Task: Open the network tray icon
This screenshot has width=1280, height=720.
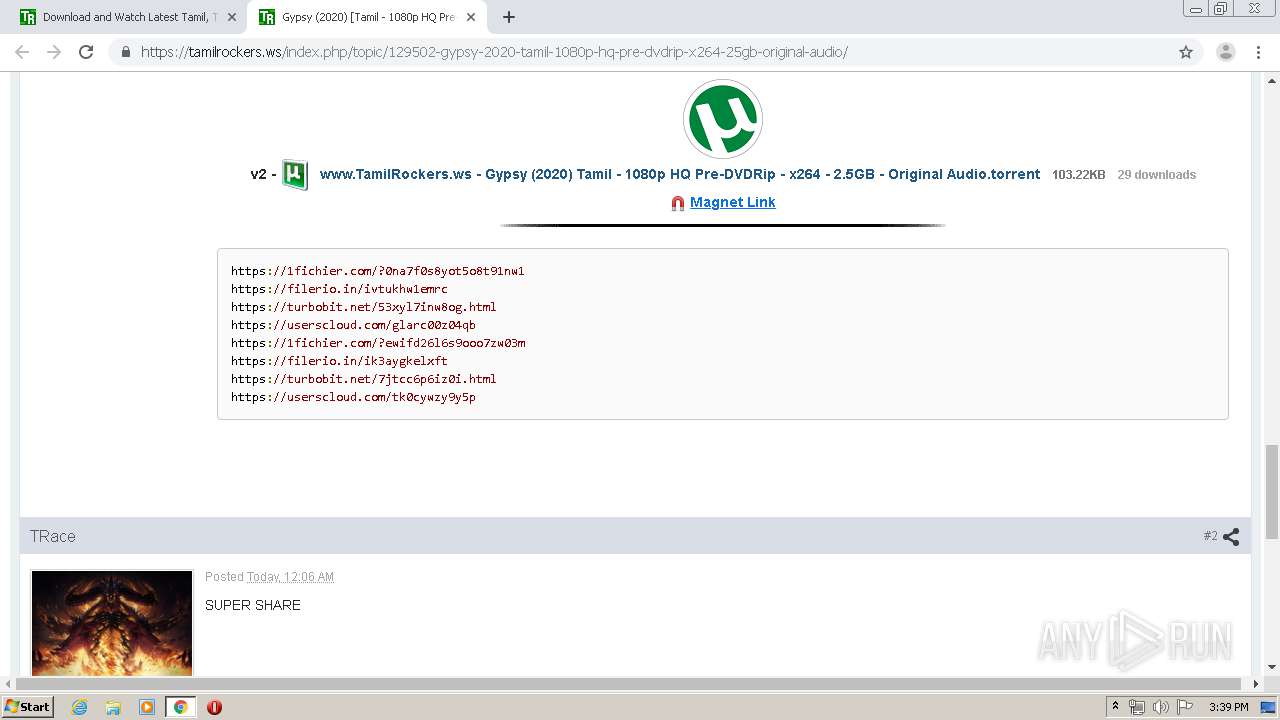Action: click(x=1137, y=707)
